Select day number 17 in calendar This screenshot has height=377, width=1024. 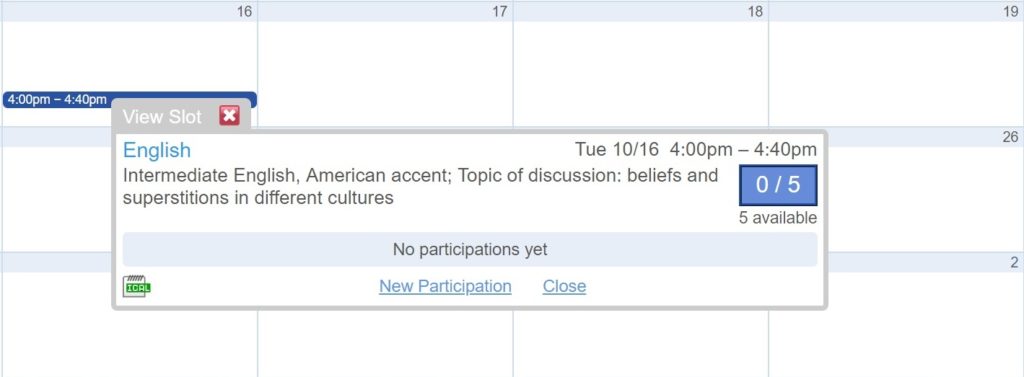[500, 12]
